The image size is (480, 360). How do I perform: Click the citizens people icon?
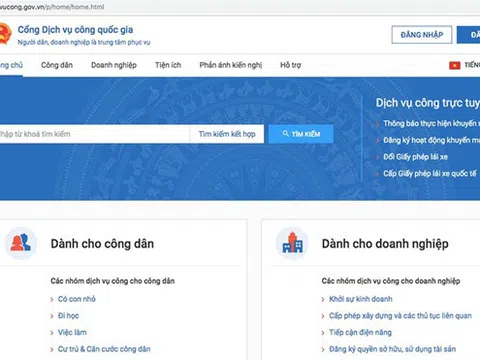click(x=21, y=243)
